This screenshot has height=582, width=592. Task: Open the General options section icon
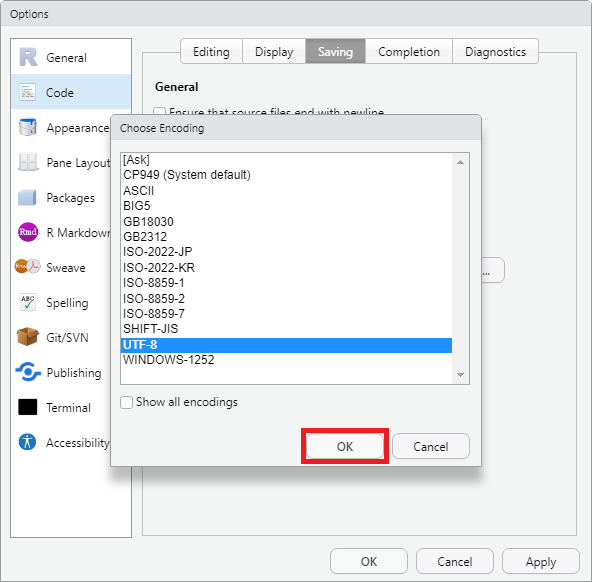pyautogui.click(x=28, y=57)
